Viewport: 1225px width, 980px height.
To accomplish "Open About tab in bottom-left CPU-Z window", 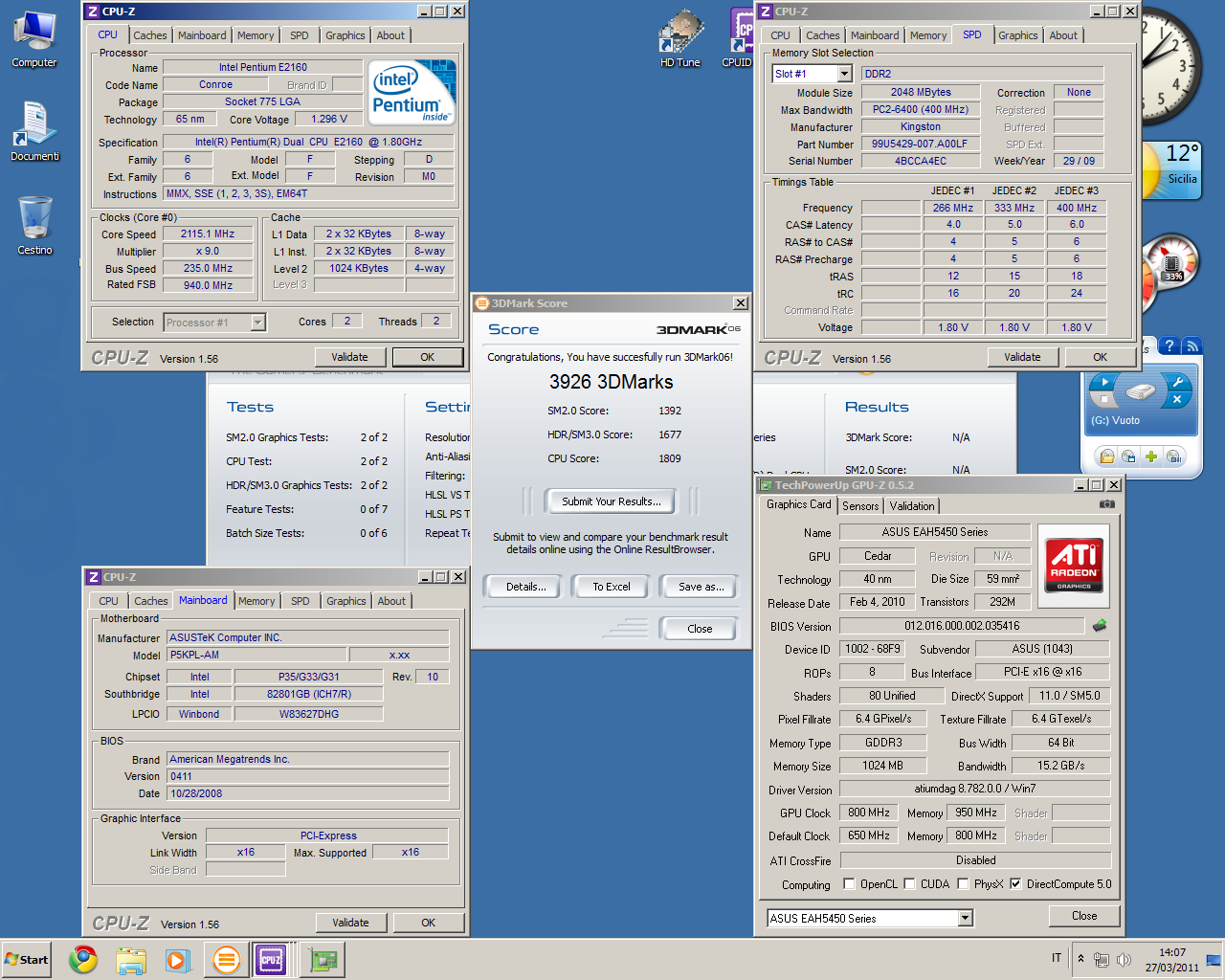I will tap(391, 601).
